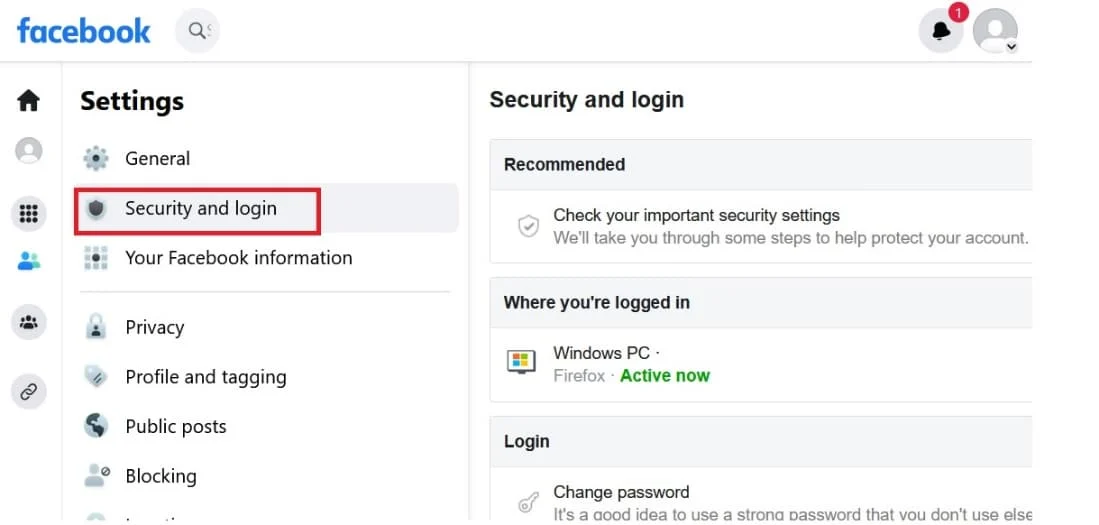This screenshot has width=1099, height=525.
Task: Open Privacy settings
Action: pyautogui.click(x=266, y=327)
